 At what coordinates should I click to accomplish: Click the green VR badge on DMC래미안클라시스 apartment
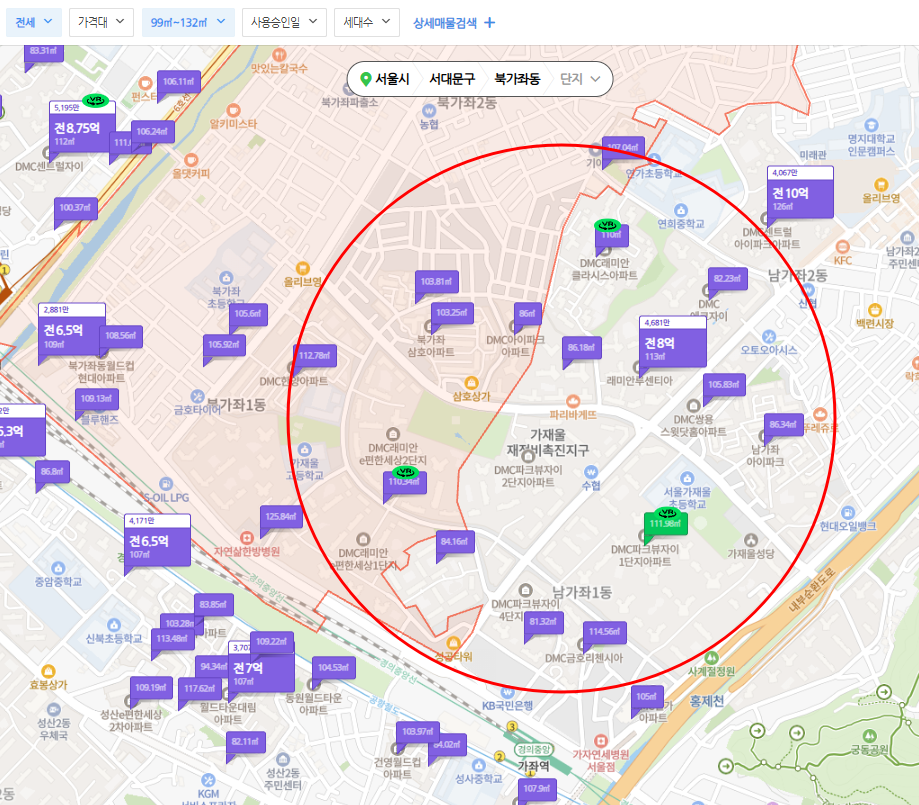tap(607, 225)
